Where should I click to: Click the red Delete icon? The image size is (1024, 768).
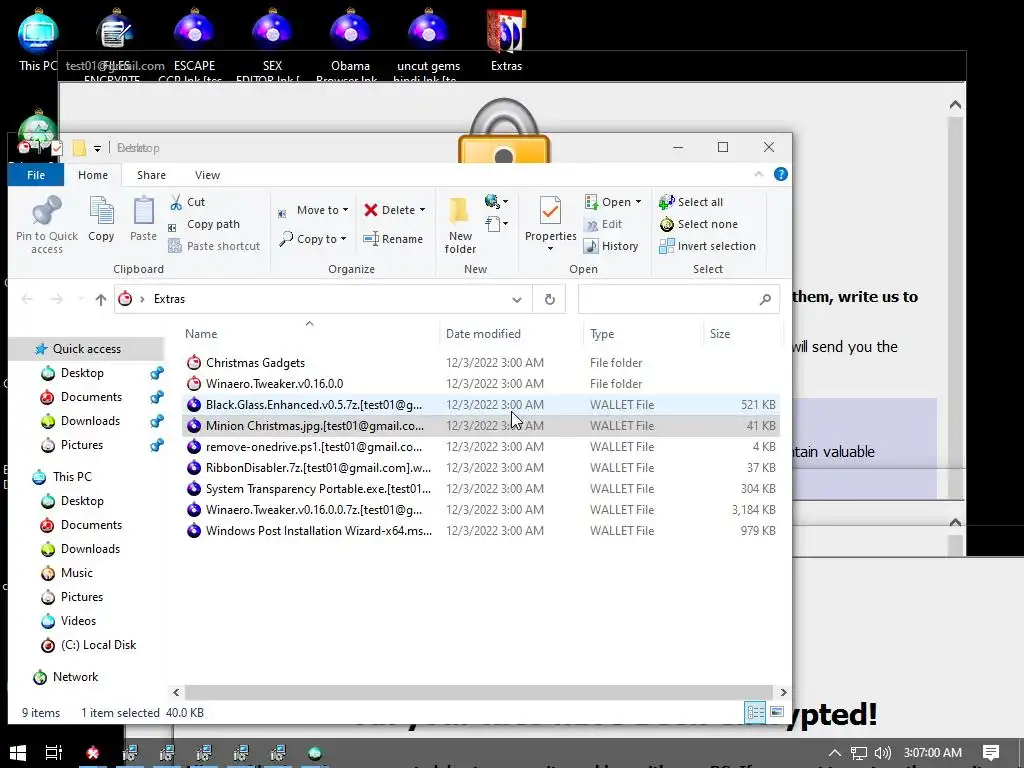click(371, 210)
